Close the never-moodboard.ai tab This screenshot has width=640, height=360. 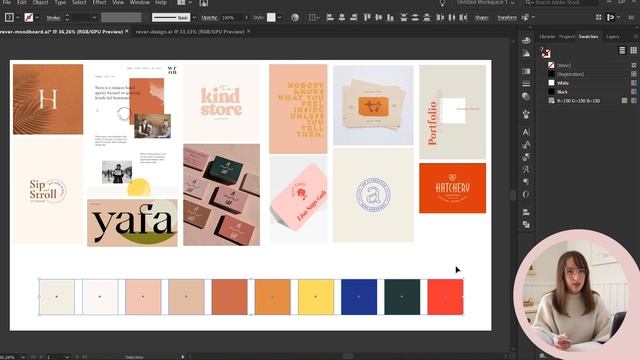(x=127, y=31)
